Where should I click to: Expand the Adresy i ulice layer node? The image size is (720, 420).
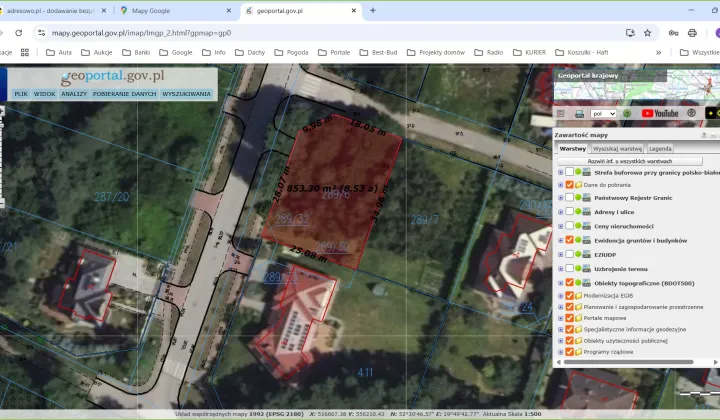[560, 212]
